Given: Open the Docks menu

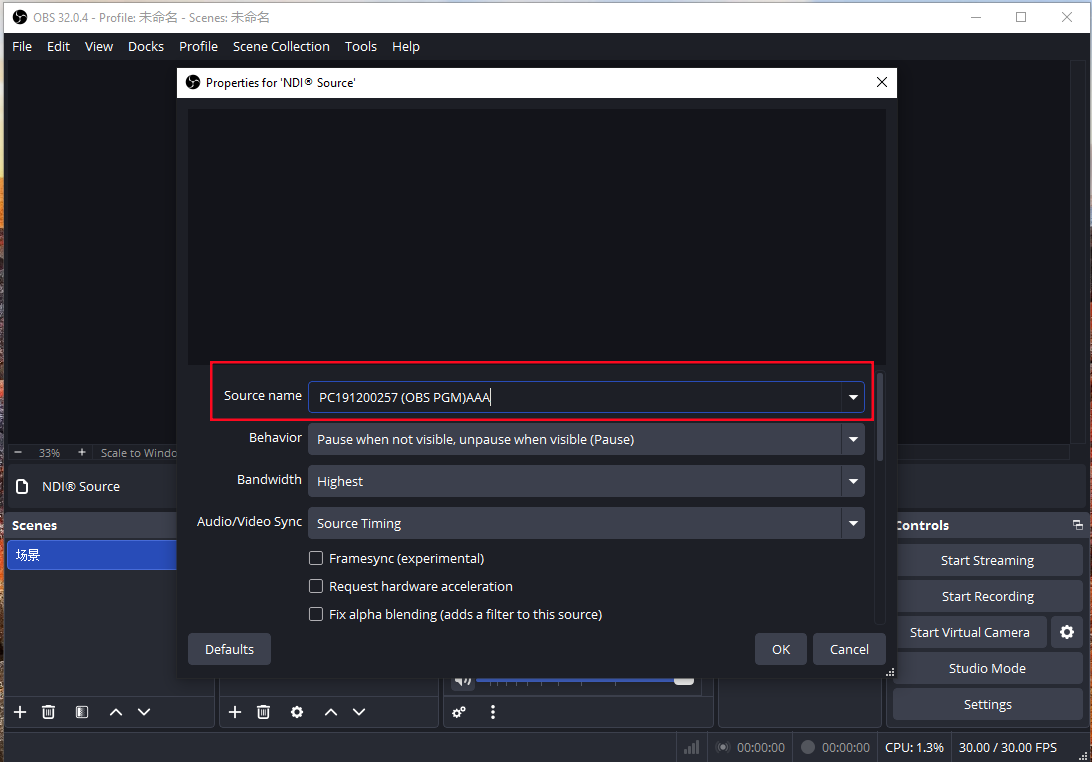Looking at the screenshot, I should point(146,46).
